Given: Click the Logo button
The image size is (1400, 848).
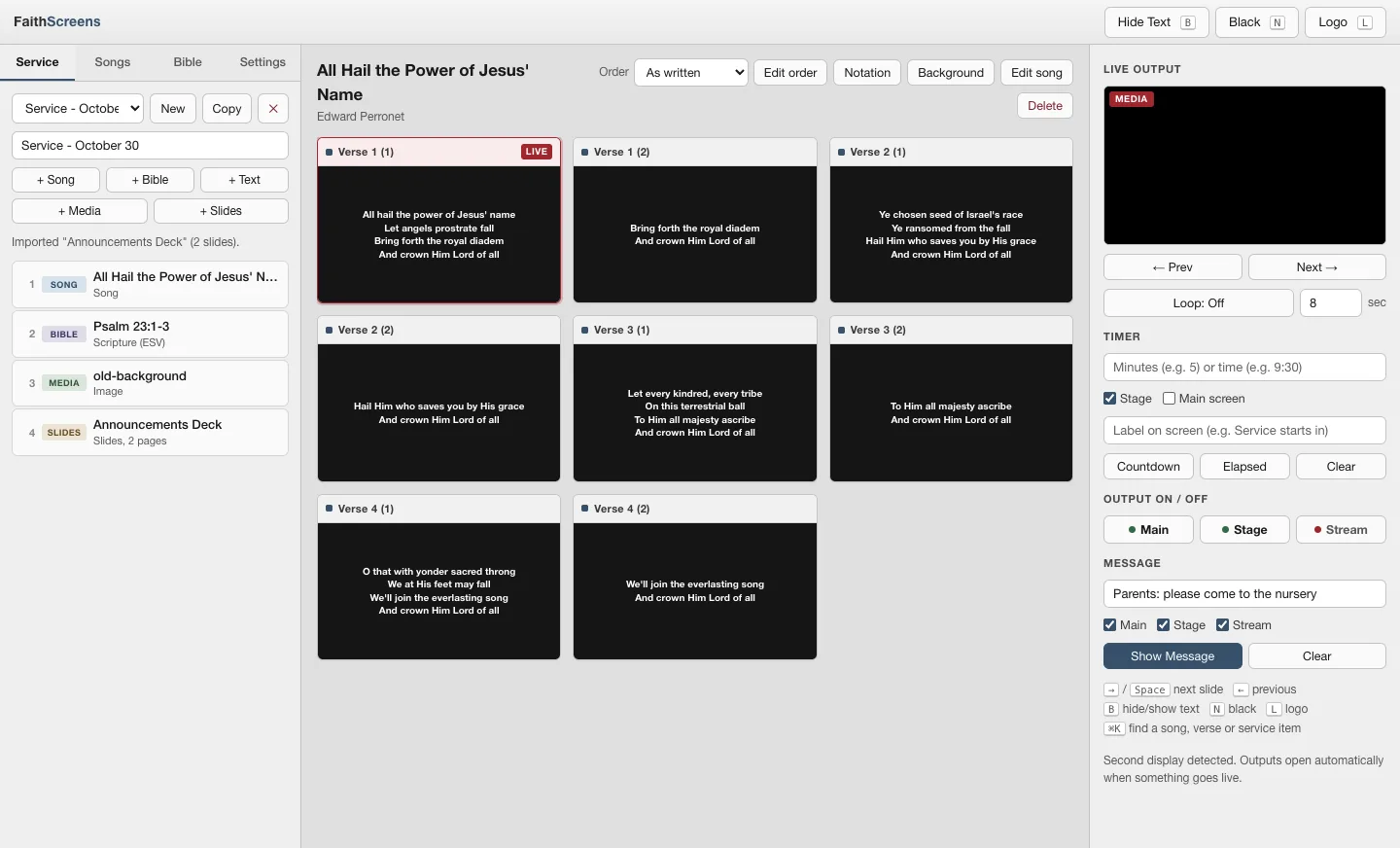Looking at the screenshot, I should (x=1346, y=22).
